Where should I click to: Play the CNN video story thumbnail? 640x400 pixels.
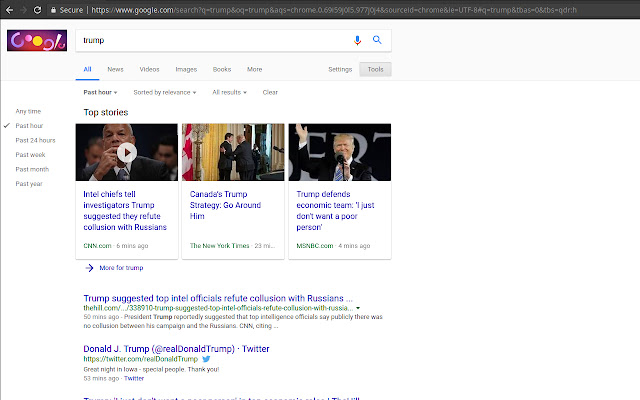[x=126, y=152]
